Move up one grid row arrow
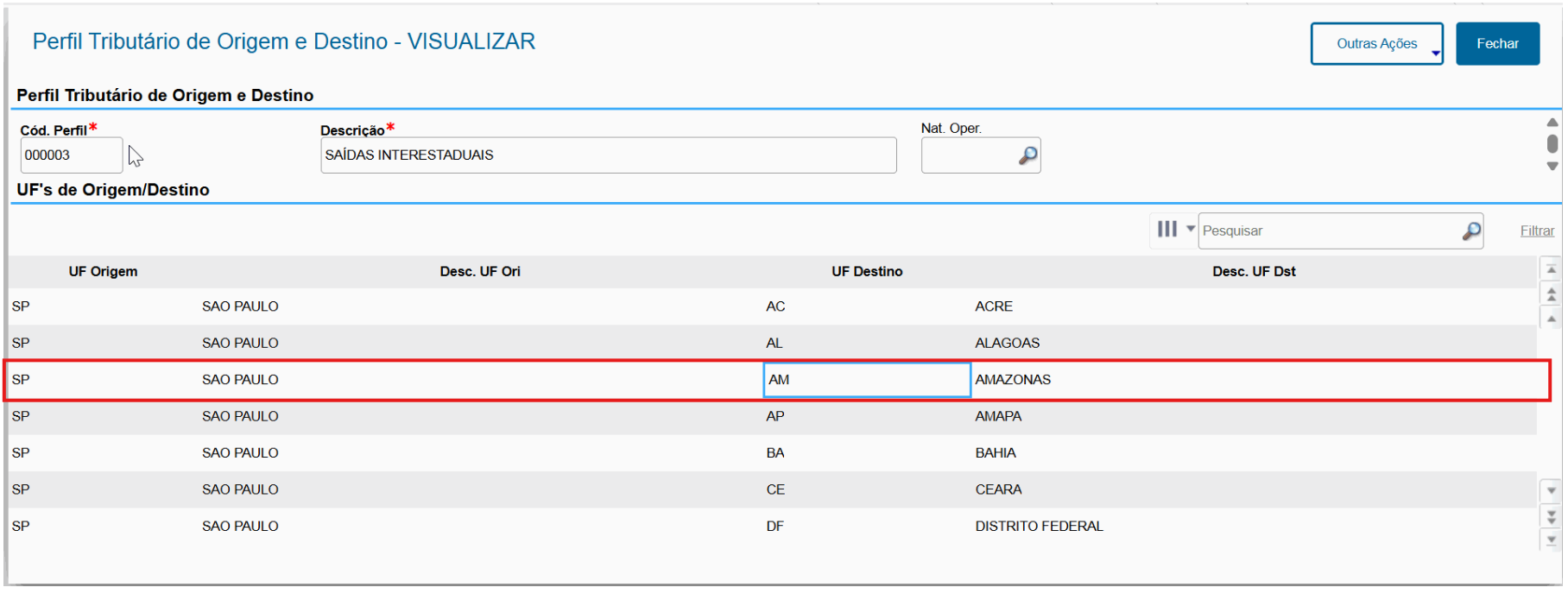Image resolution: width=1568 pixels, height=600 pixels. pyautogui.click(x=1551, y=319)
